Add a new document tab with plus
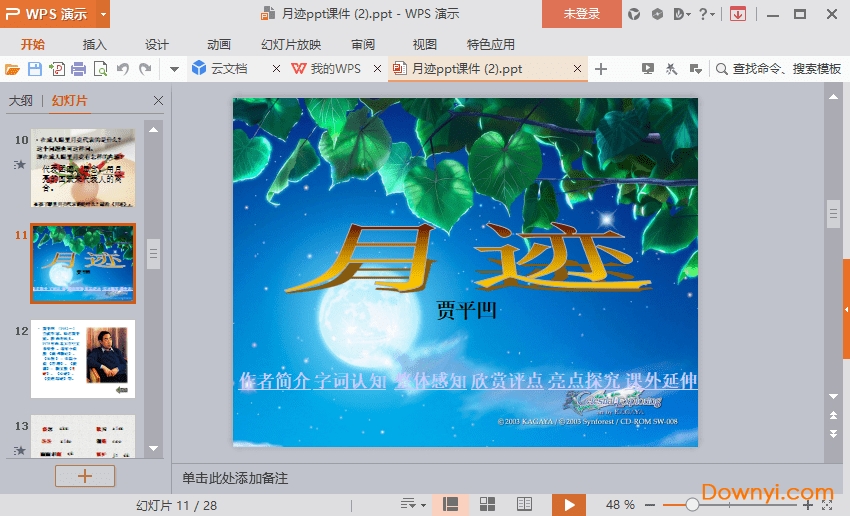The image size is (850, 516). [601, 69]
